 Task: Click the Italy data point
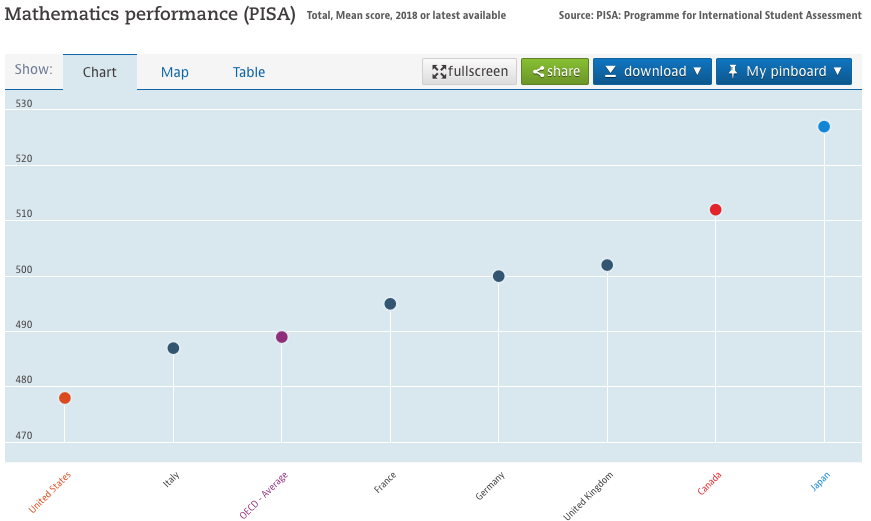click(x=173, y=348)
